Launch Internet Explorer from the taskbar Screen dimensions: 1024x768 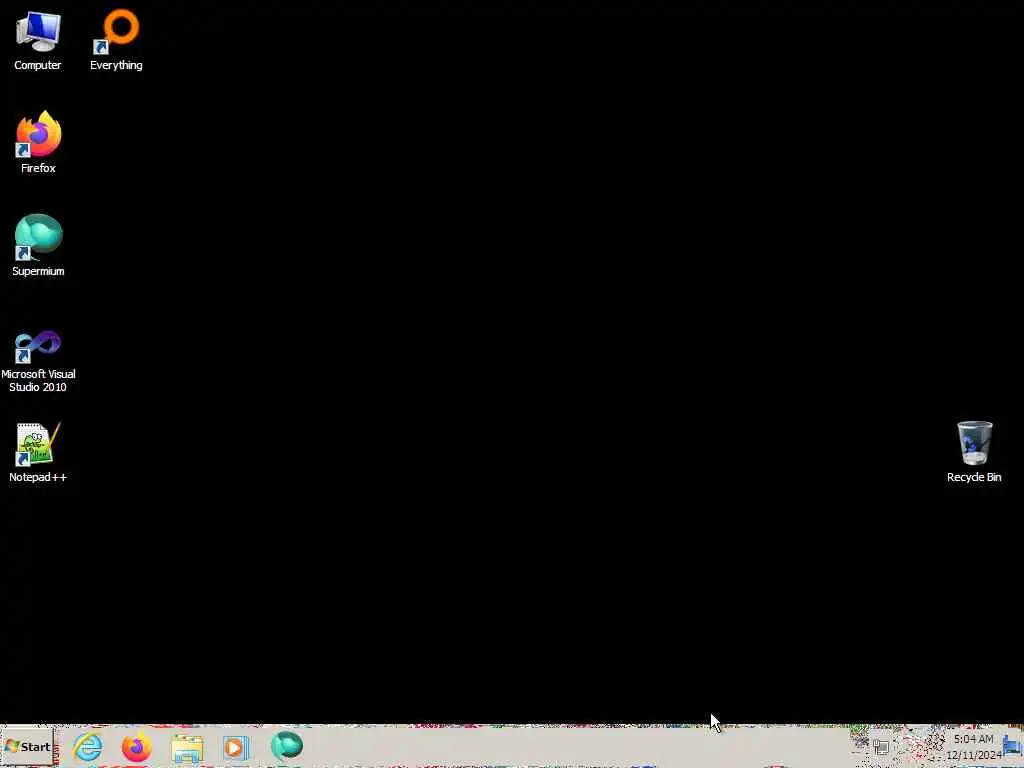88,747
